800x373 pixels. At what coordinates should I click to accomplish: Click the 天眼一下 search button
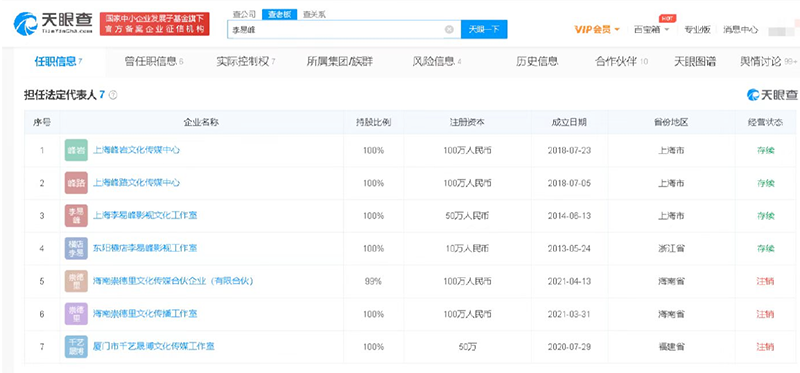click(x=484, y=30)
